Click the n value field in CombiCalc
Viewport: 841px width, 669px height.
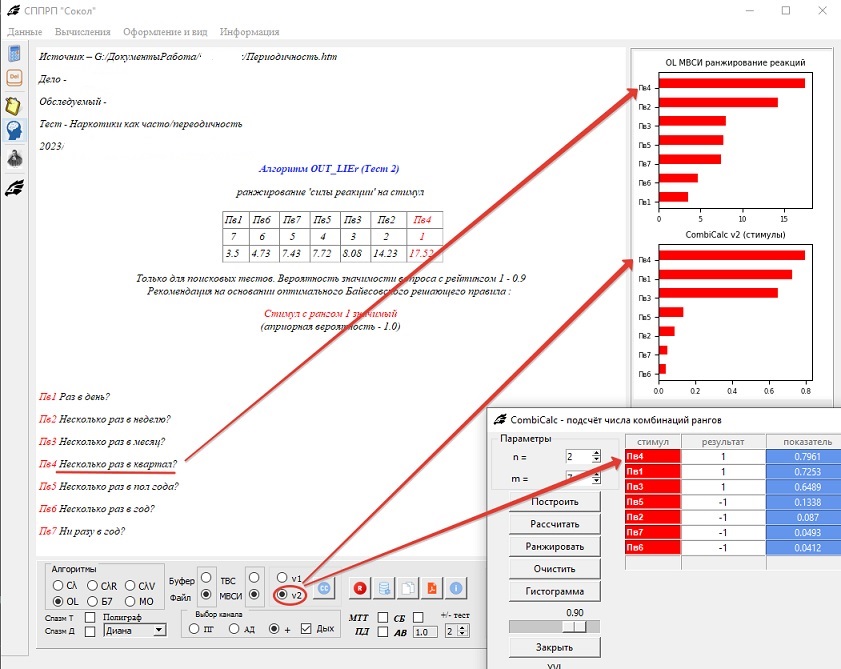579,457
